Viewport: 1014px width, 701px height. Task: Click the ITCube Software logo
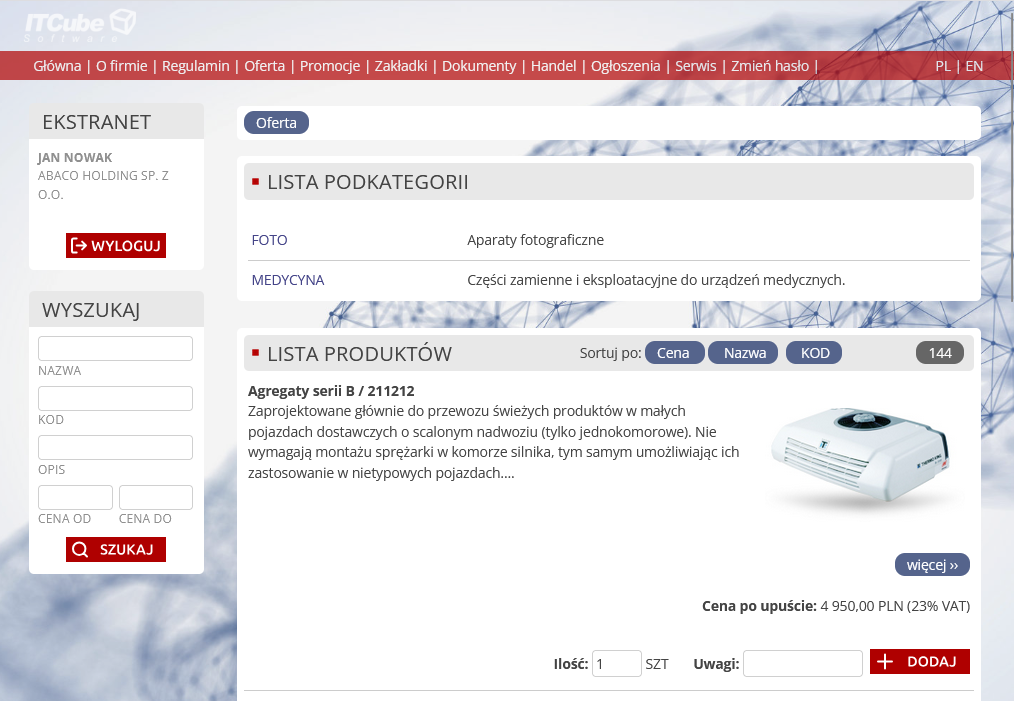click(79, 23)
